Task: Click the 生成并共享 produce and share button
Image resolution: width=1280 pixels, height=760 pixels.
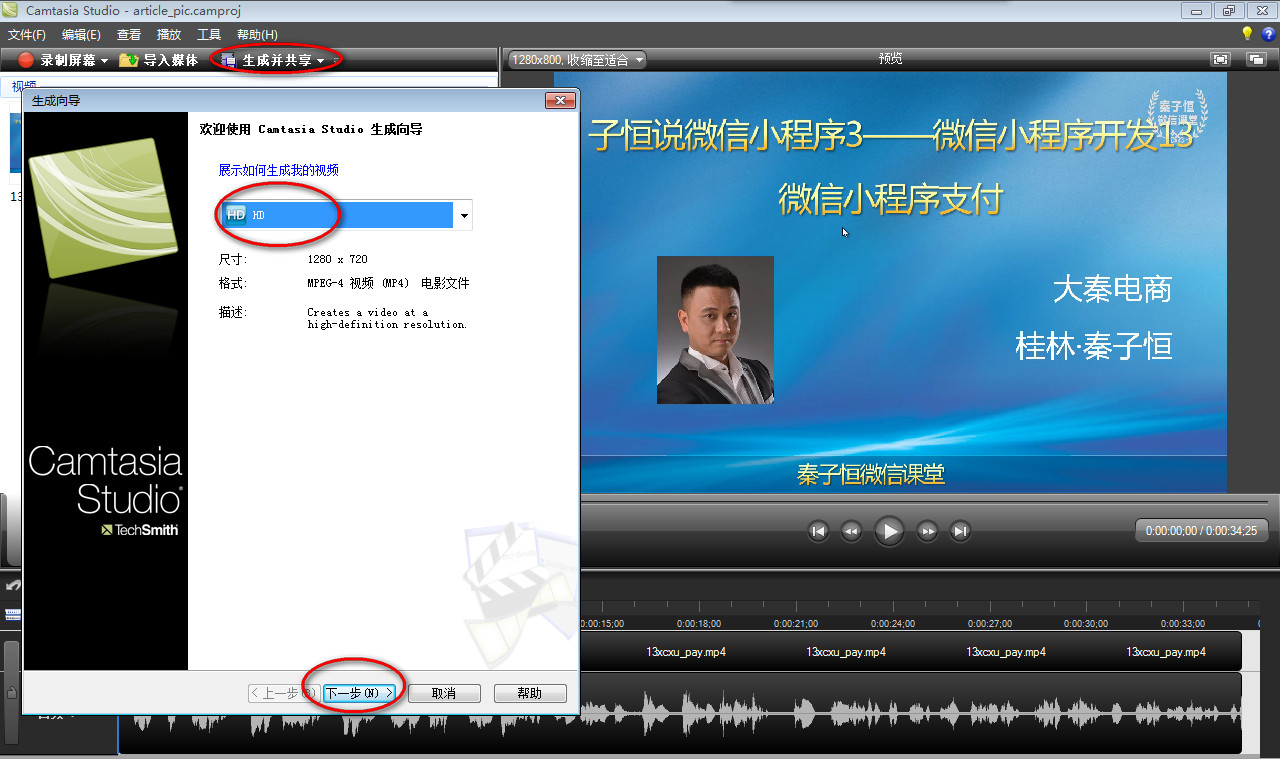Action: [266, 60]
